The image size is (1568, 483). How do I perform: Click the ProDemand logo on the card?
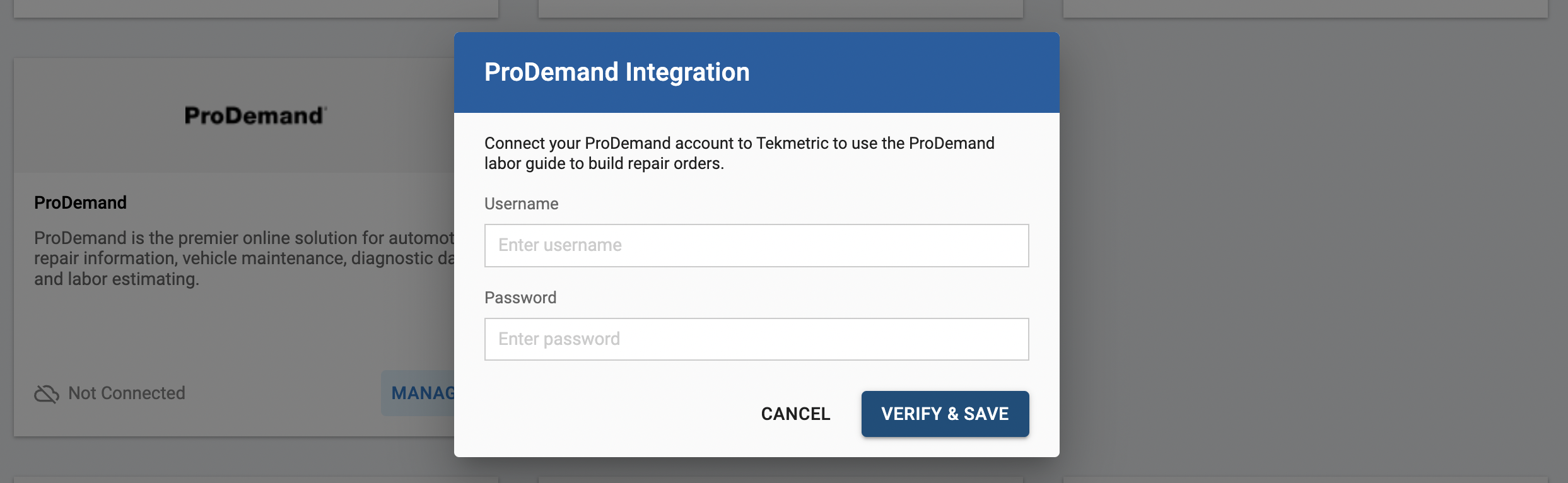click(255, 115)
